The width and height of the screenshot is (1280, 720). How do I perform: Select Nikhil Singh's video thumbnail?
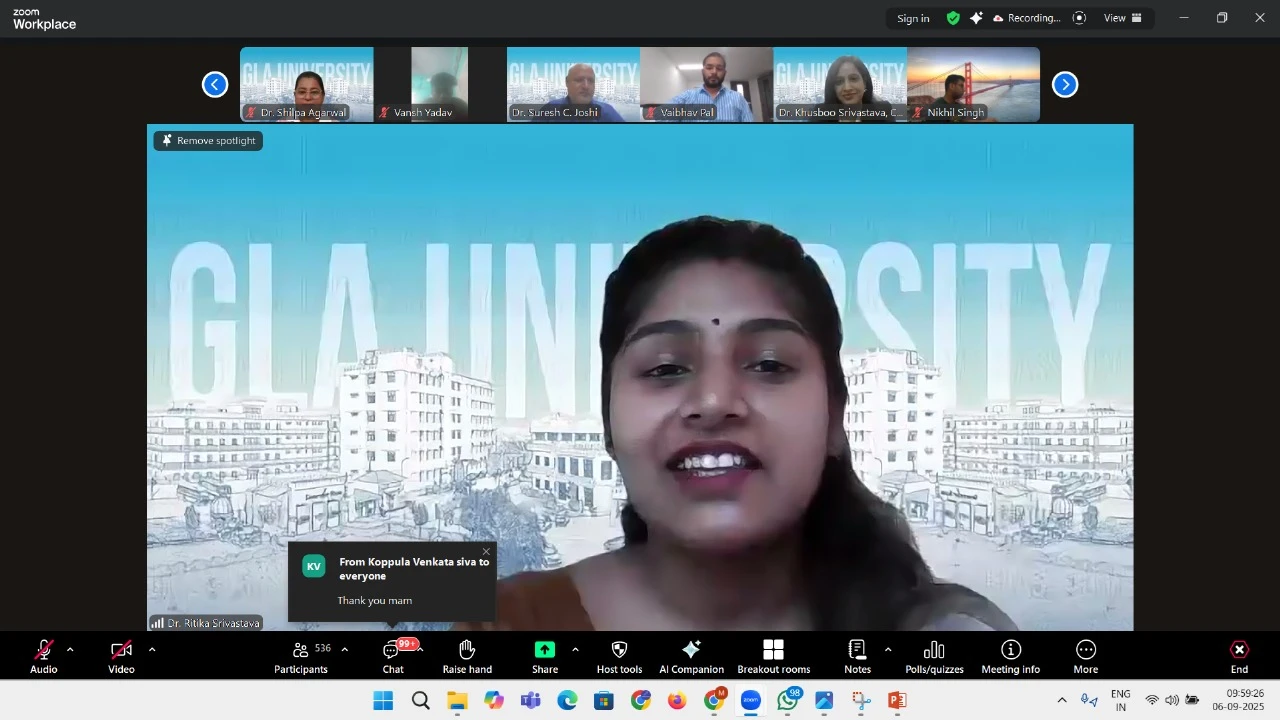pos(974,85)
